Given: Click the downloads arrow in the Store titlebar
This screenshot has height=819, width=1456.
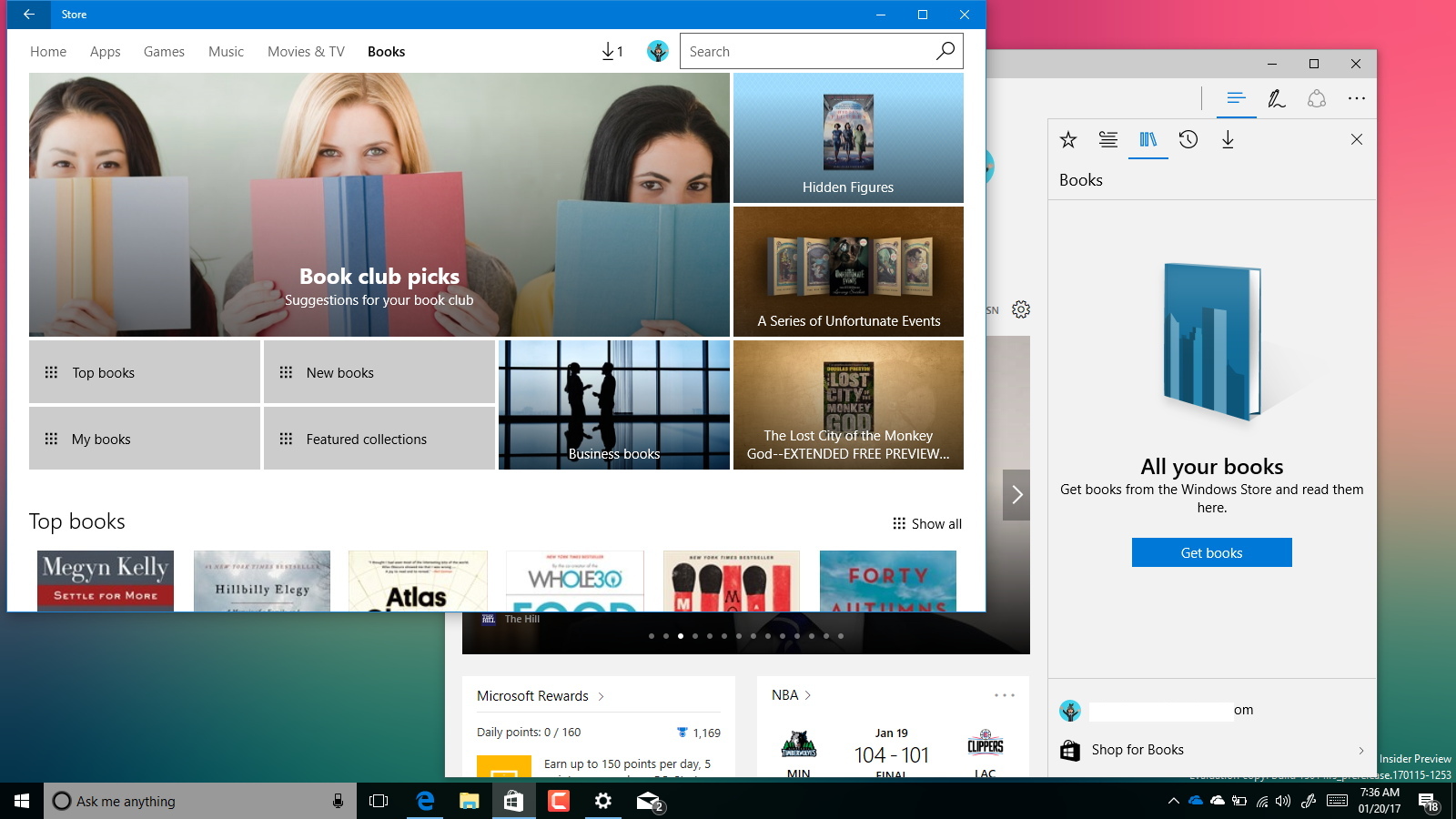Looking at the screenshot, I should coord(608,51).
